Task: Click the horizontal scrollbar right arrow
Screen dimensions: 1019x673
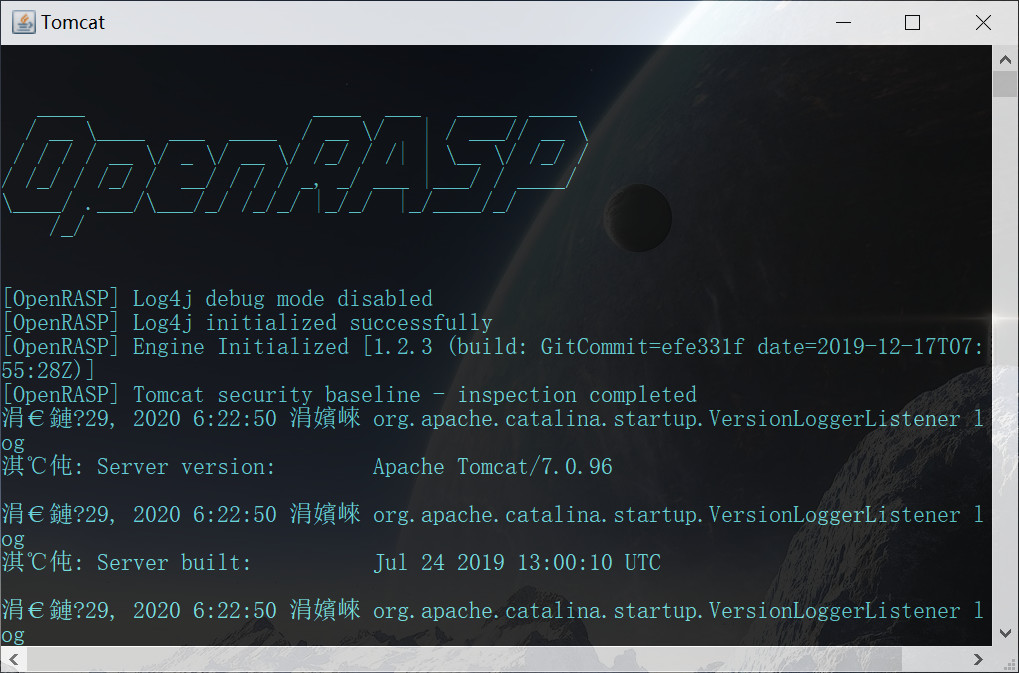Action: (x=978, y=659)
